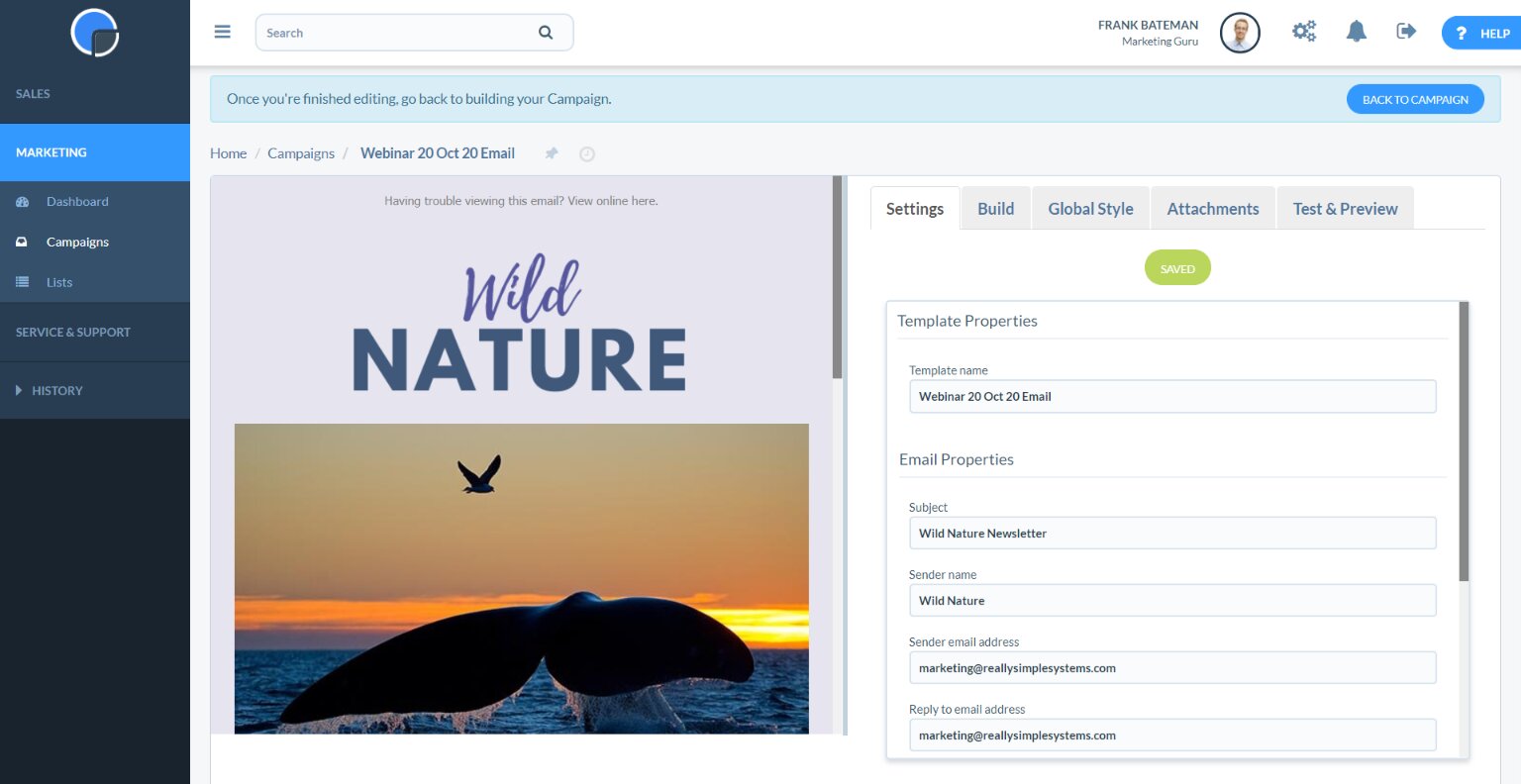Screen dimensions: 1521x784
Task: Click the hamburger menu icon
Action: click(223, 32)
